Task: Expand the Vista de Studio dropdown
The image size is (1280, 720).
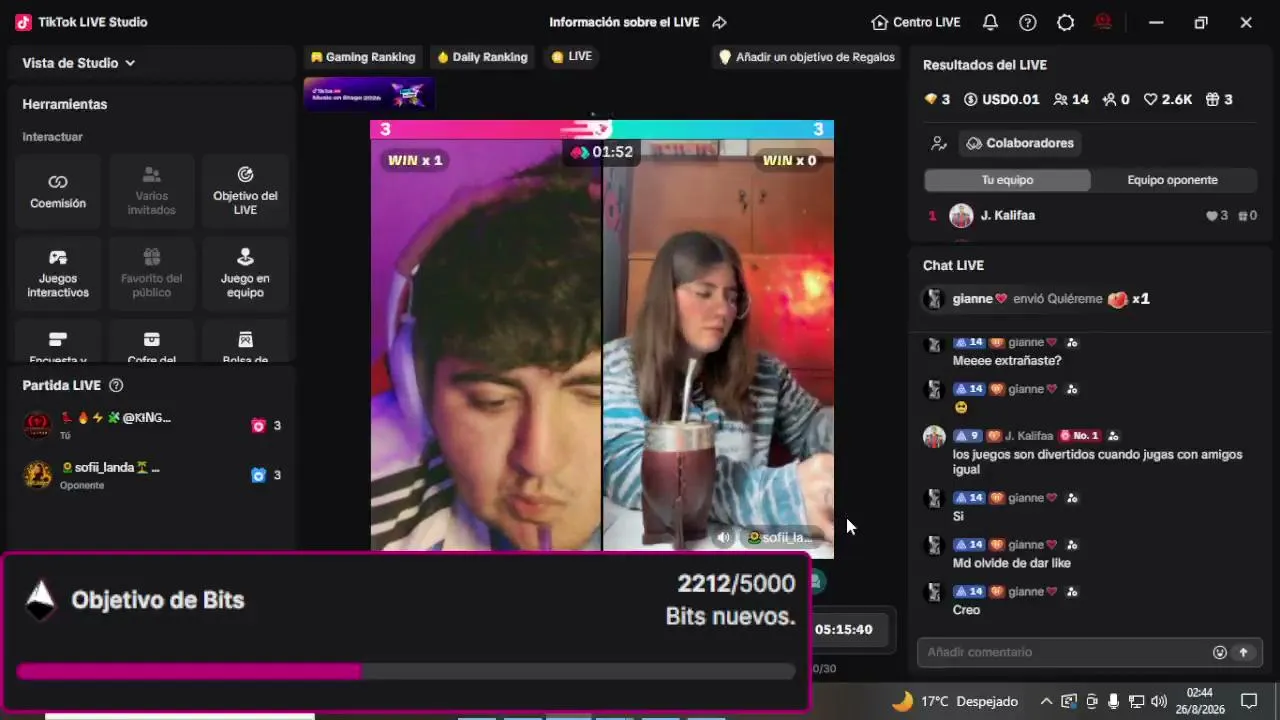Action: pos(79,63)
